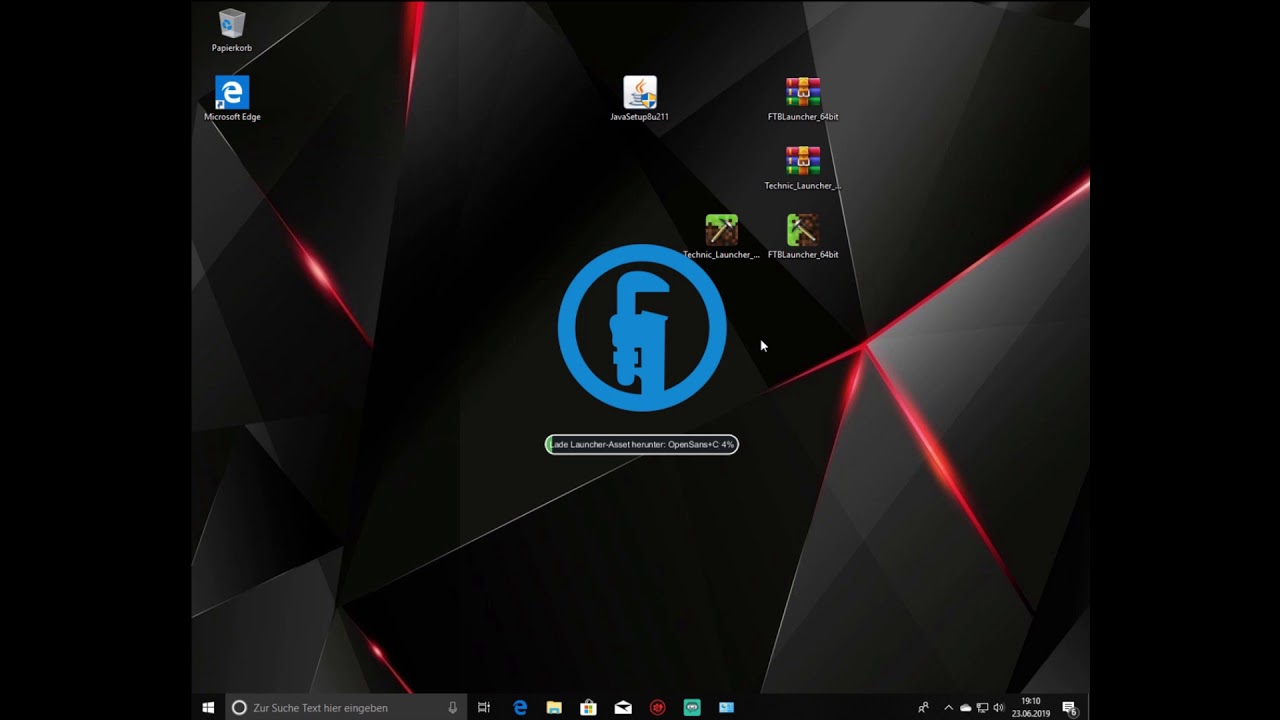Open the calendar from the clock
The image size is (1280, 720).
[1030, 707]
